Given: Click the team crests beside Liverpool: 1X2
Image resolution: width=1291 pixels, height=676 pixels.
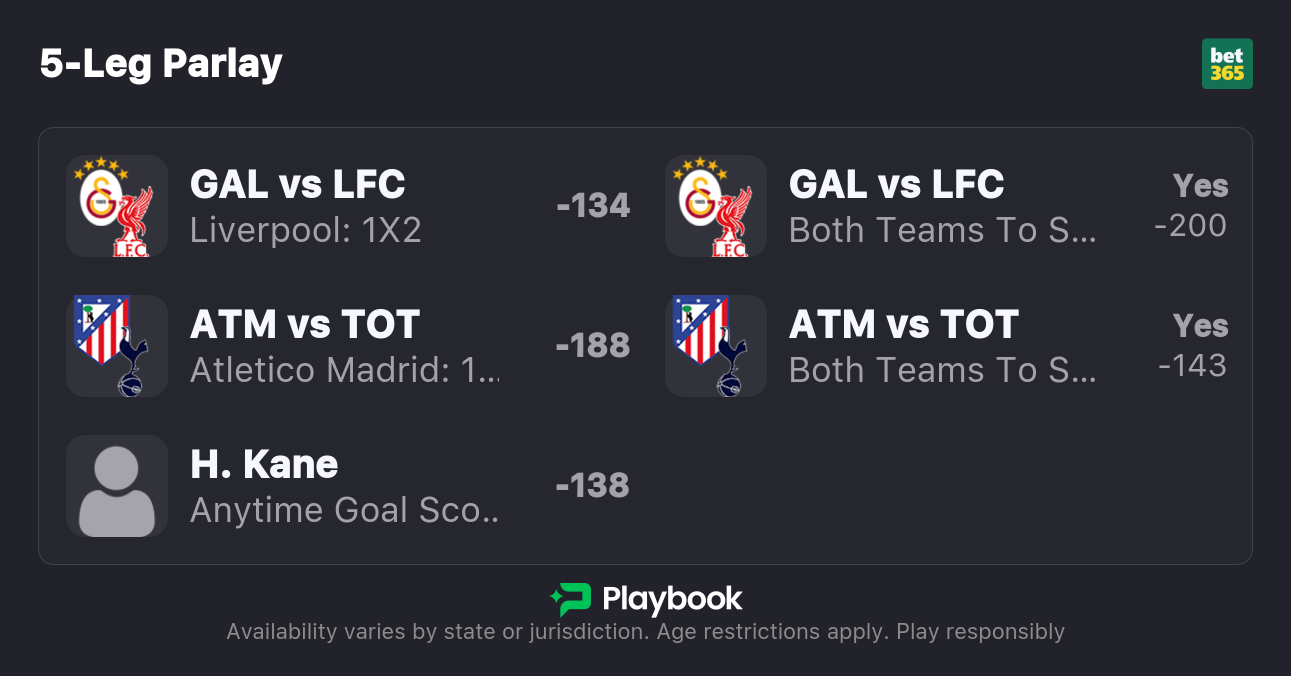Looking at the screenshot, I should [116, 206].
